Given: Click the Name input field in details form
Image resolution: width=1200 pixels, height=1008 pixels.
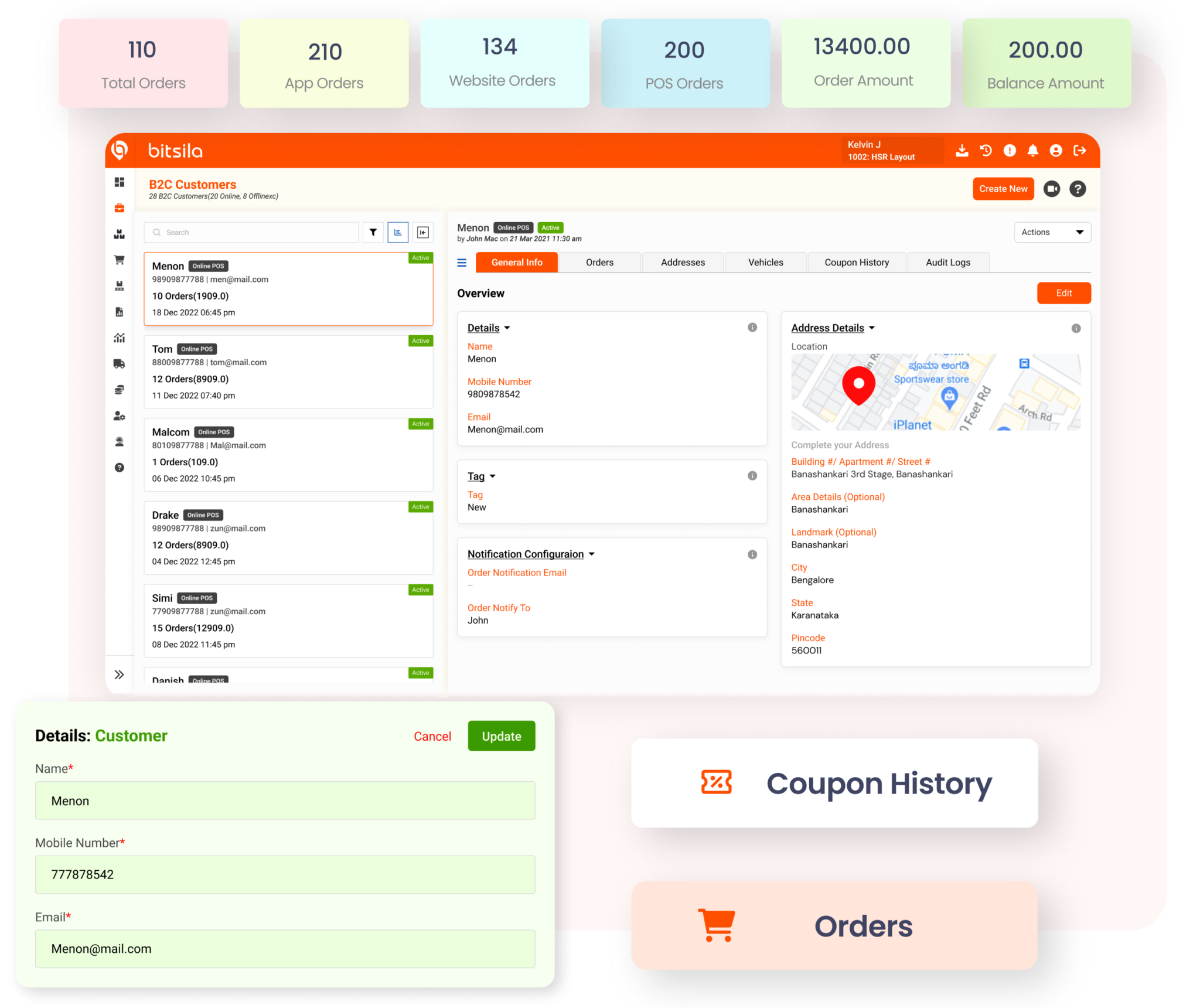Looking at the screenshot, I should point(285,801).
